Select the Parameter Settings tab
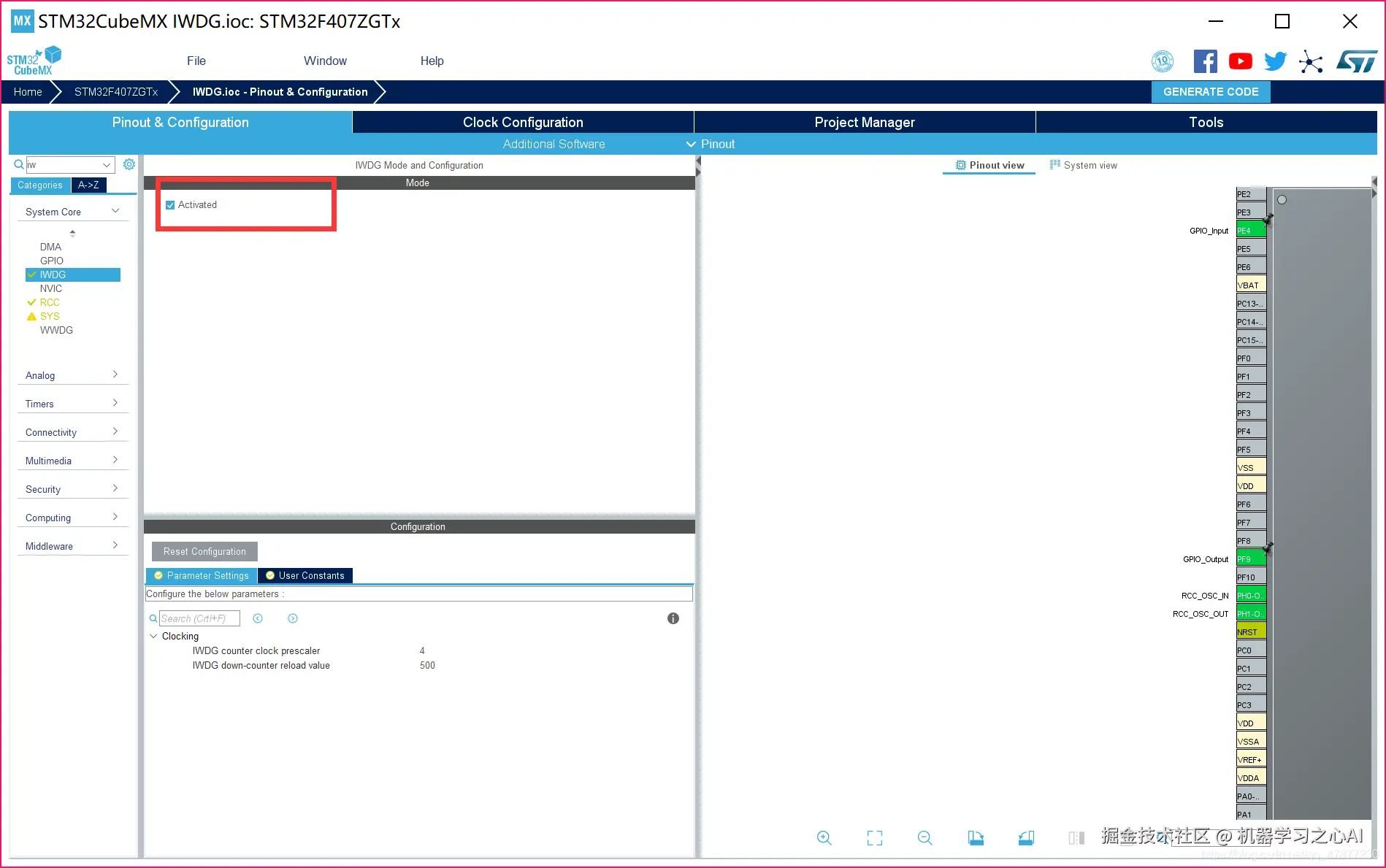Screen dimensions: 1386x868 (202, 575)
